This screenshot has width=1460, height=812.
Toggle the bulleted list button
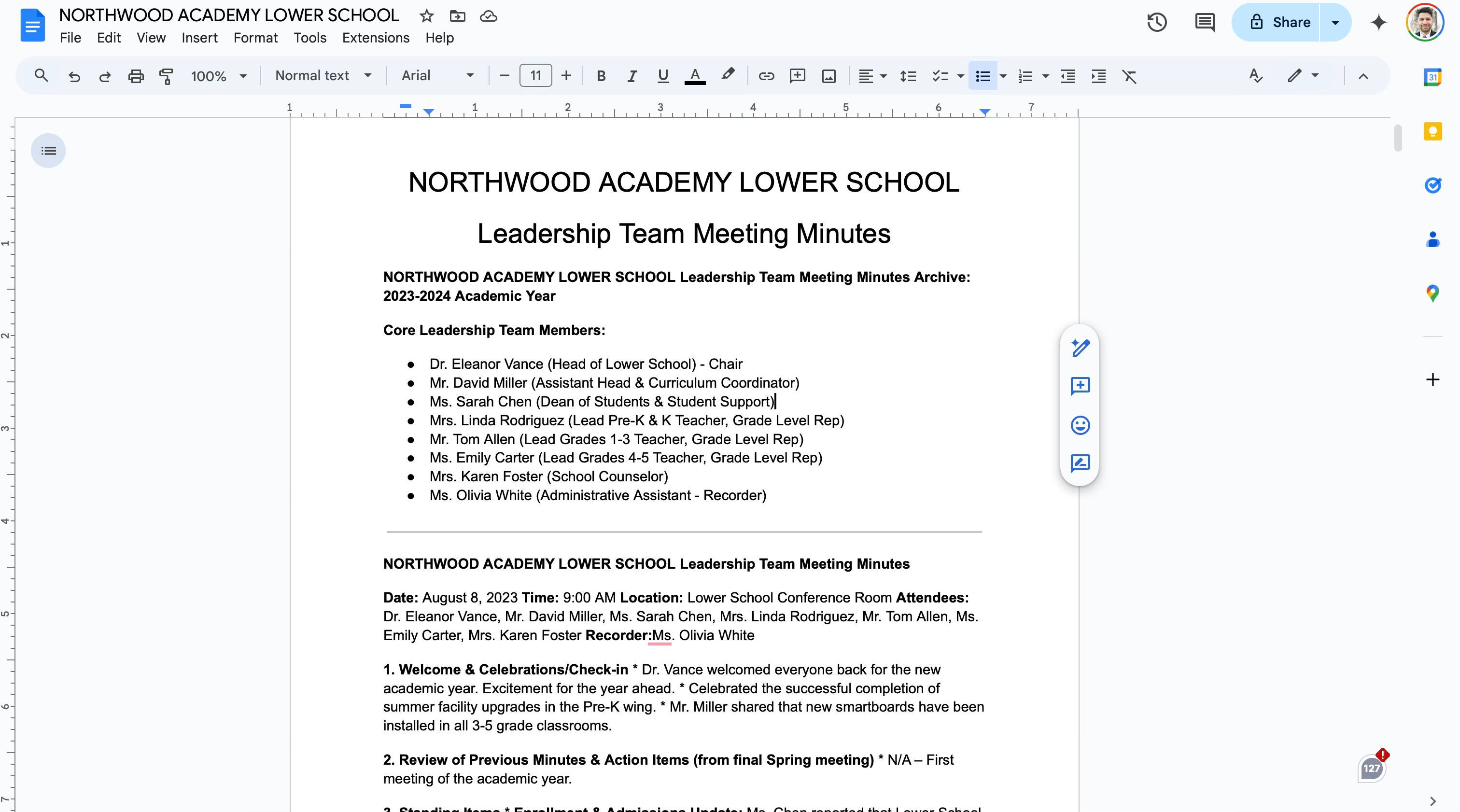pos(983,76)
